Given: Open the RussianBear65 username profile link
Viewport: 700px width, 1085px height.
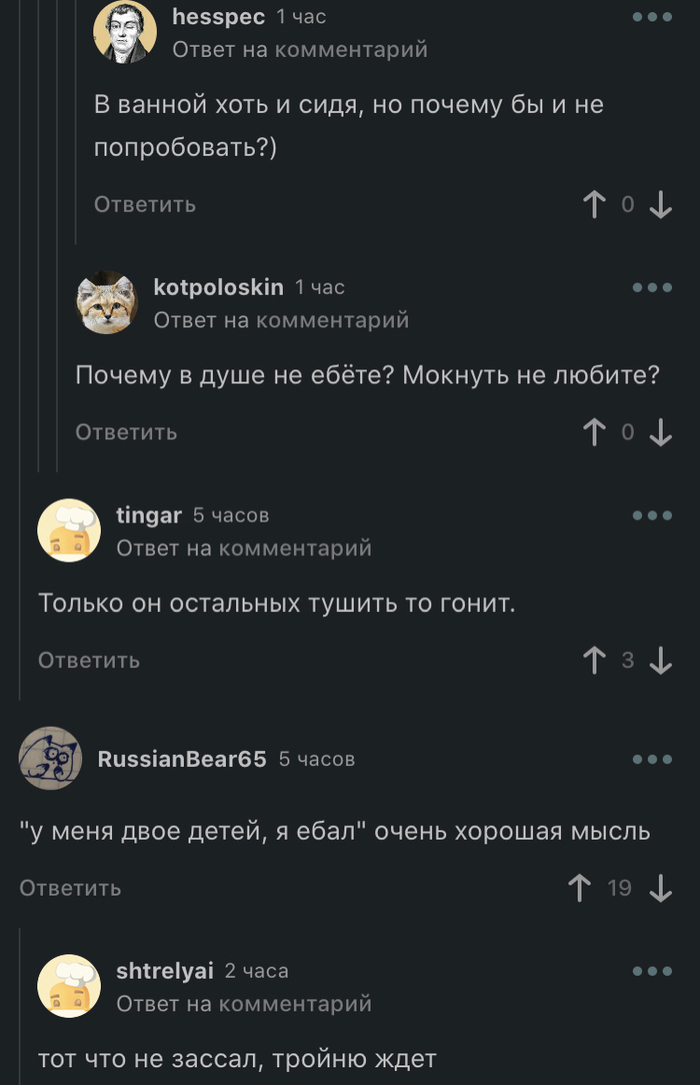Looking at the screenshot, I should [x=182, y=759].
